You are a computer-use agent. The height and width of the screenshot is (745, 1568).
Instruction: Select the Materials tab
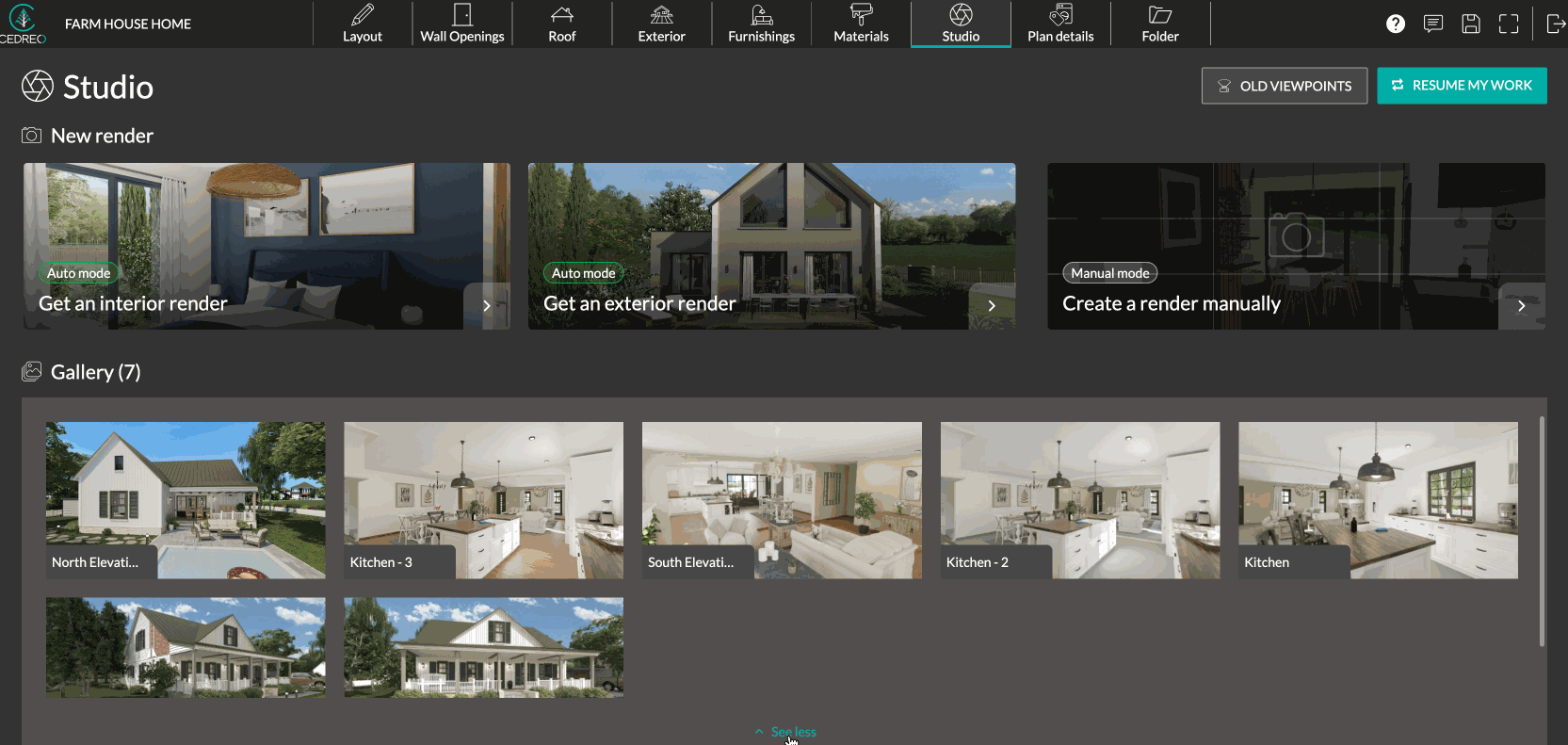862,24
